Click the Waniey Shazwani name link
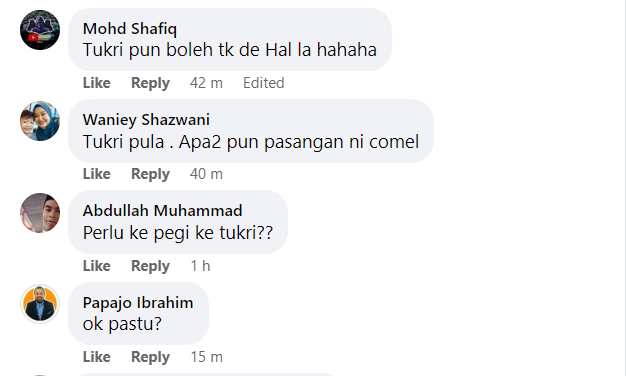 (146, 120)
